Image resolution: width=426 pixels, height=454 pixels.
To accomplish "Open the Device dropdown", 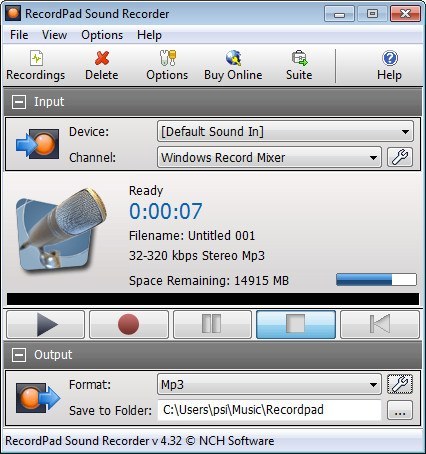I will click(x=285, y=132).
